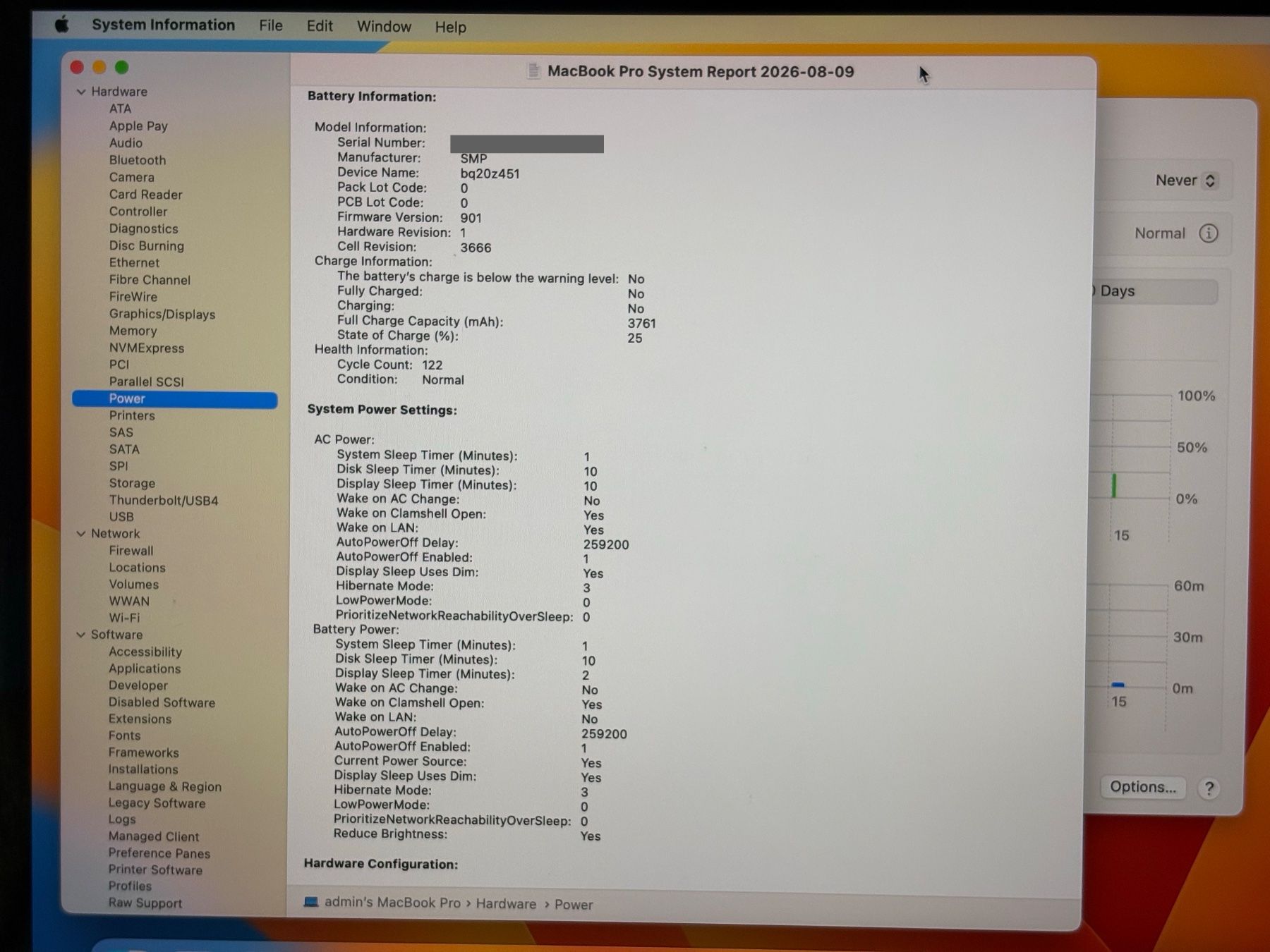Select Frameworks in the sidebar
1270x952 pixels.
143,752
